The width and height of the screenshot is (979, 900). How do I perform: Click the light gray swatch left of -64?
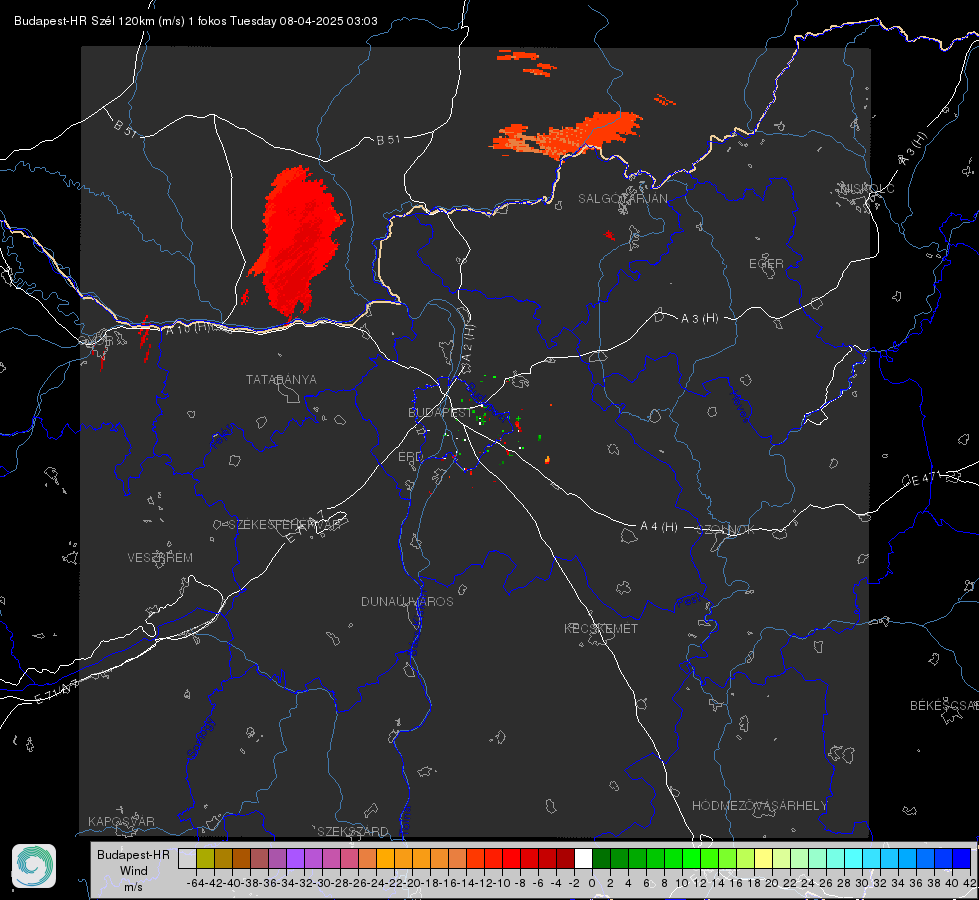click(x=187, y=858)
